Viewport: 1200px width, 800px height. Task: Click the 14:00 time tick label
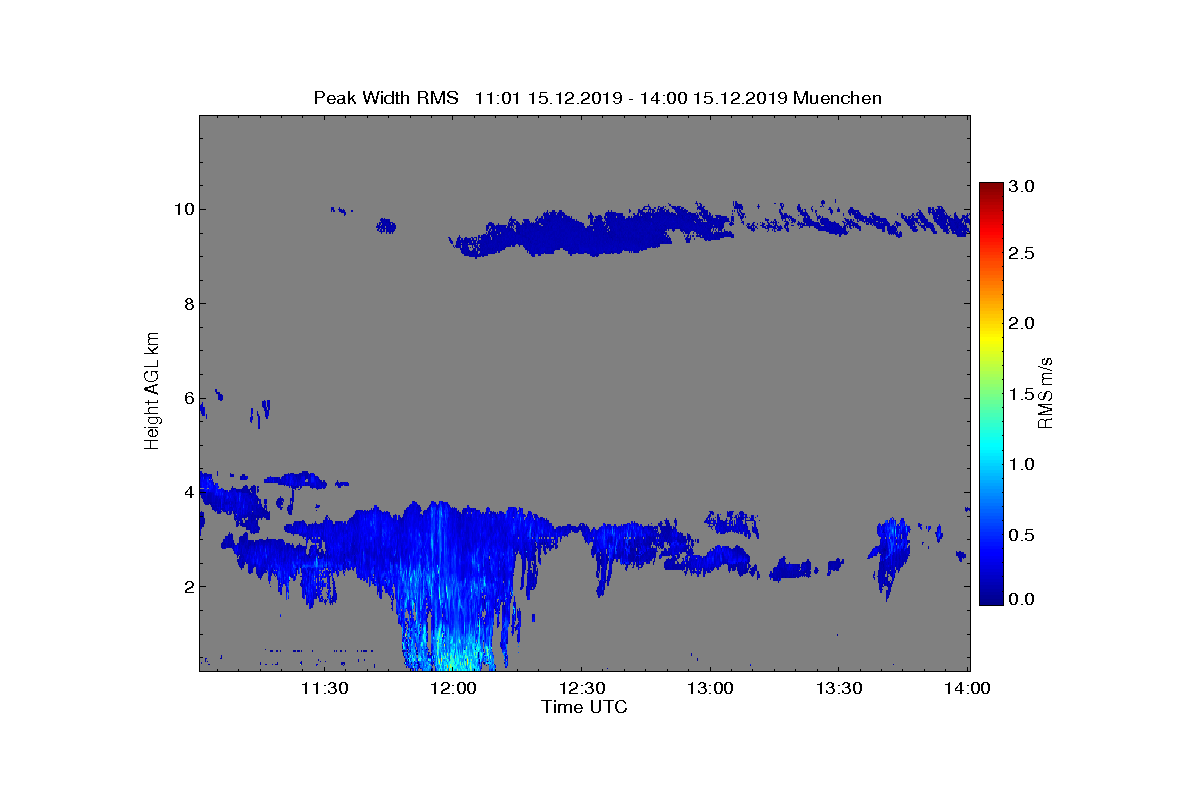(x=967, y=688)
